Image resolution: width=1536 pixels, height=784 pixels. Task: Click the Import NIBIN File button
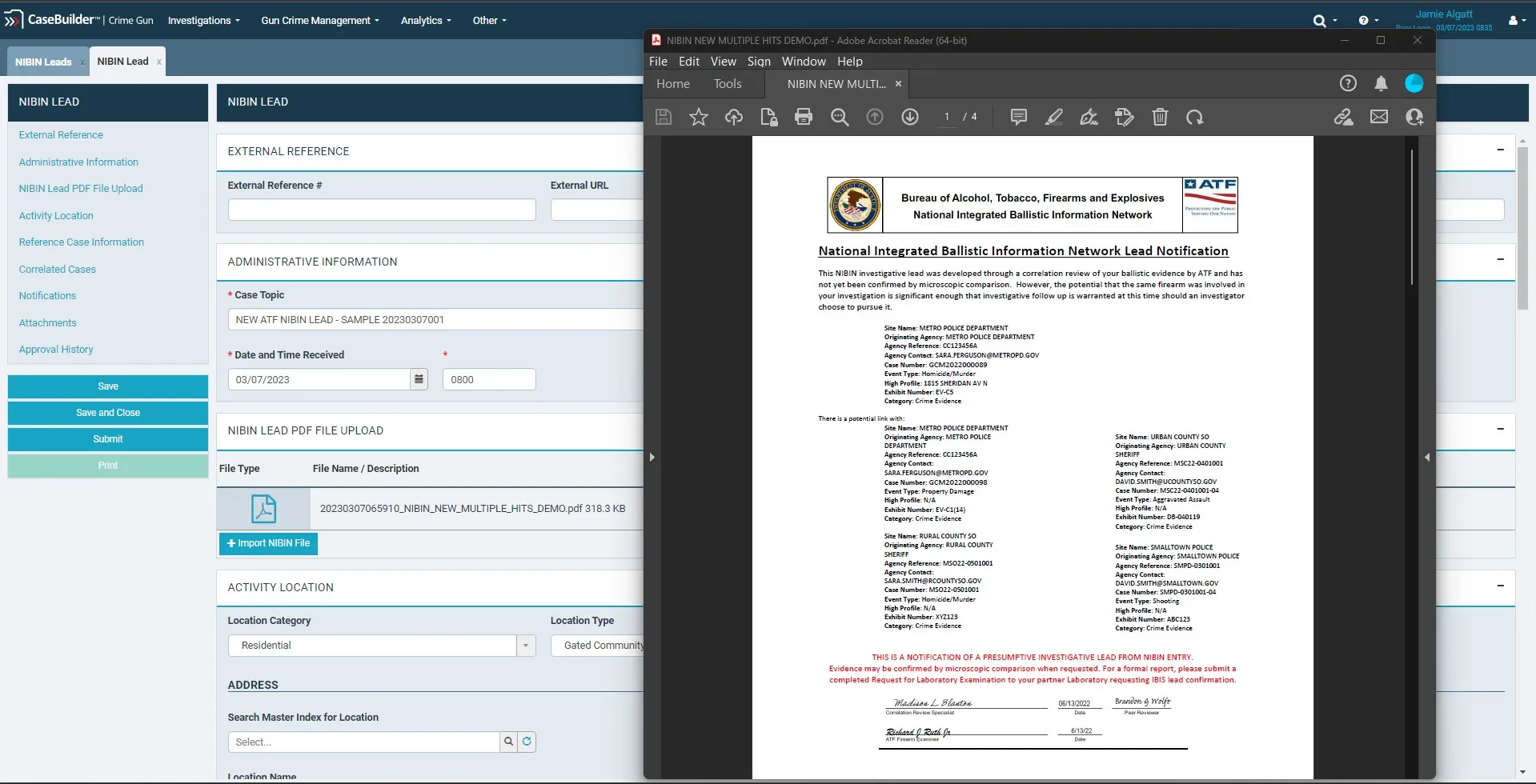[x=268, y=543]
